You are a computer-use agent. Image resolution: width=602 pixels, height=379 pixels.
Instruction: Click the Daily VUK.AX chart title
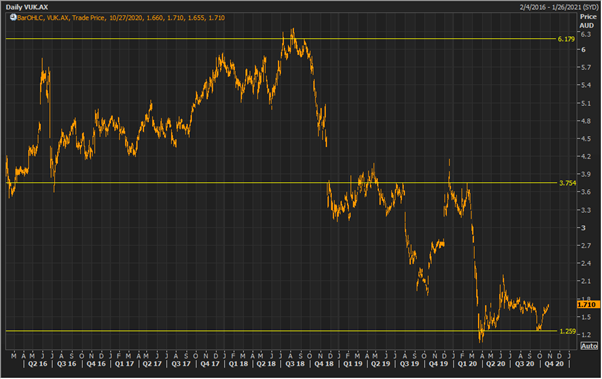click(27, 7)
